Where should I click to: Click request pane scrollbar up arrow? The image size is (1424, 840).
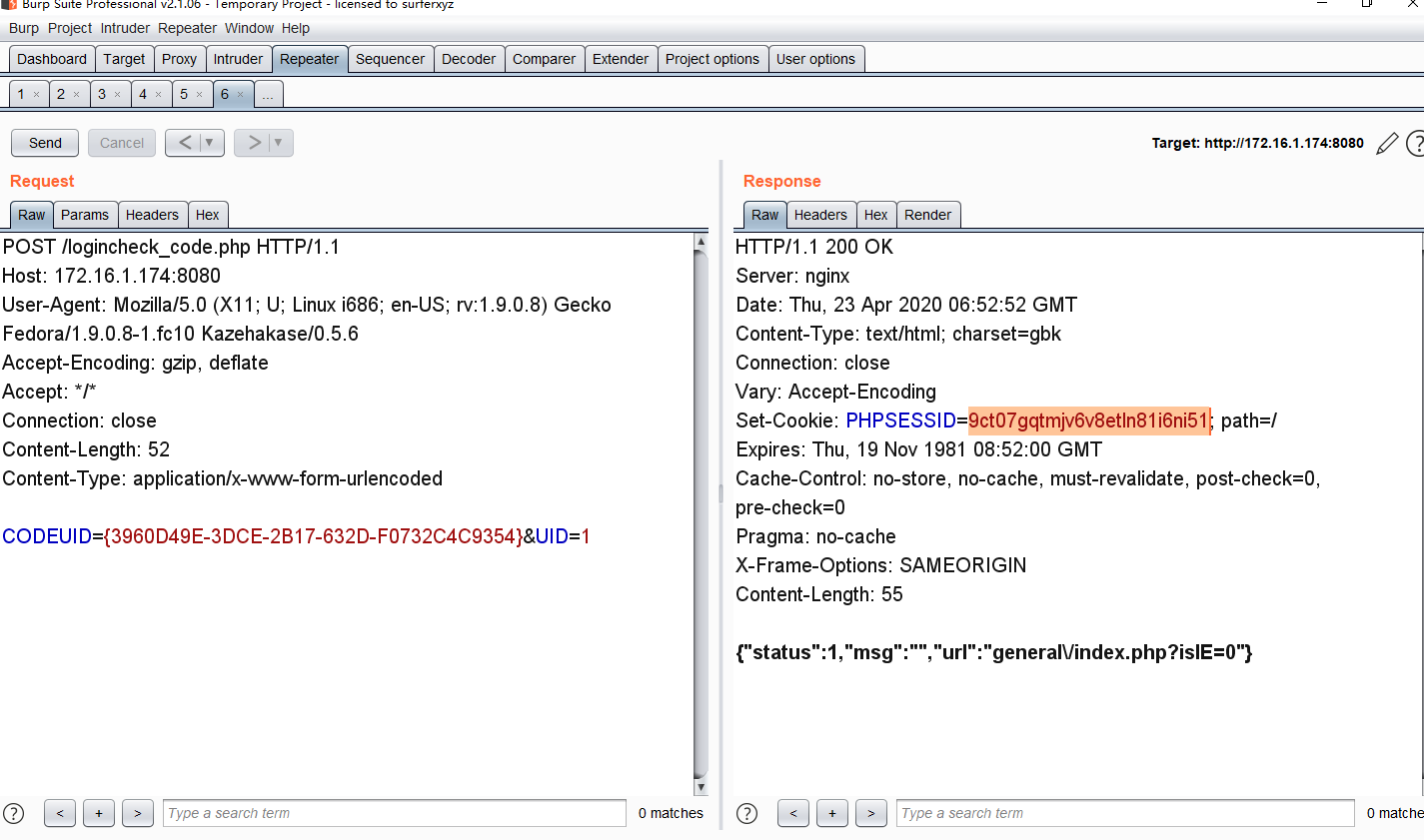point(701,241)
